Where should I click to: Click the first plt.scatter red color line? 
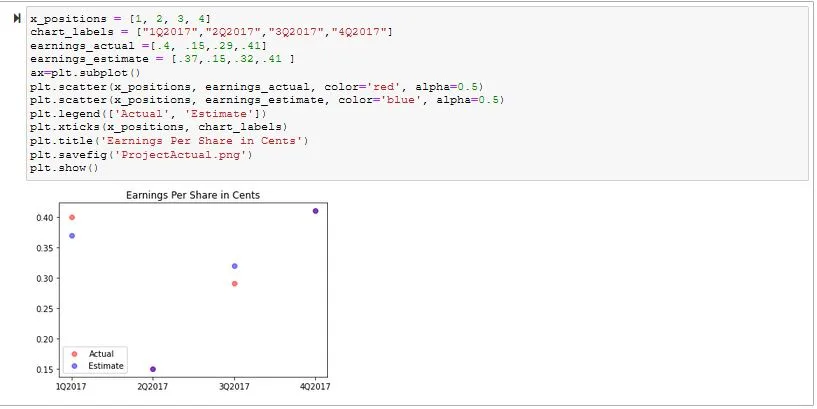point(257,86)
